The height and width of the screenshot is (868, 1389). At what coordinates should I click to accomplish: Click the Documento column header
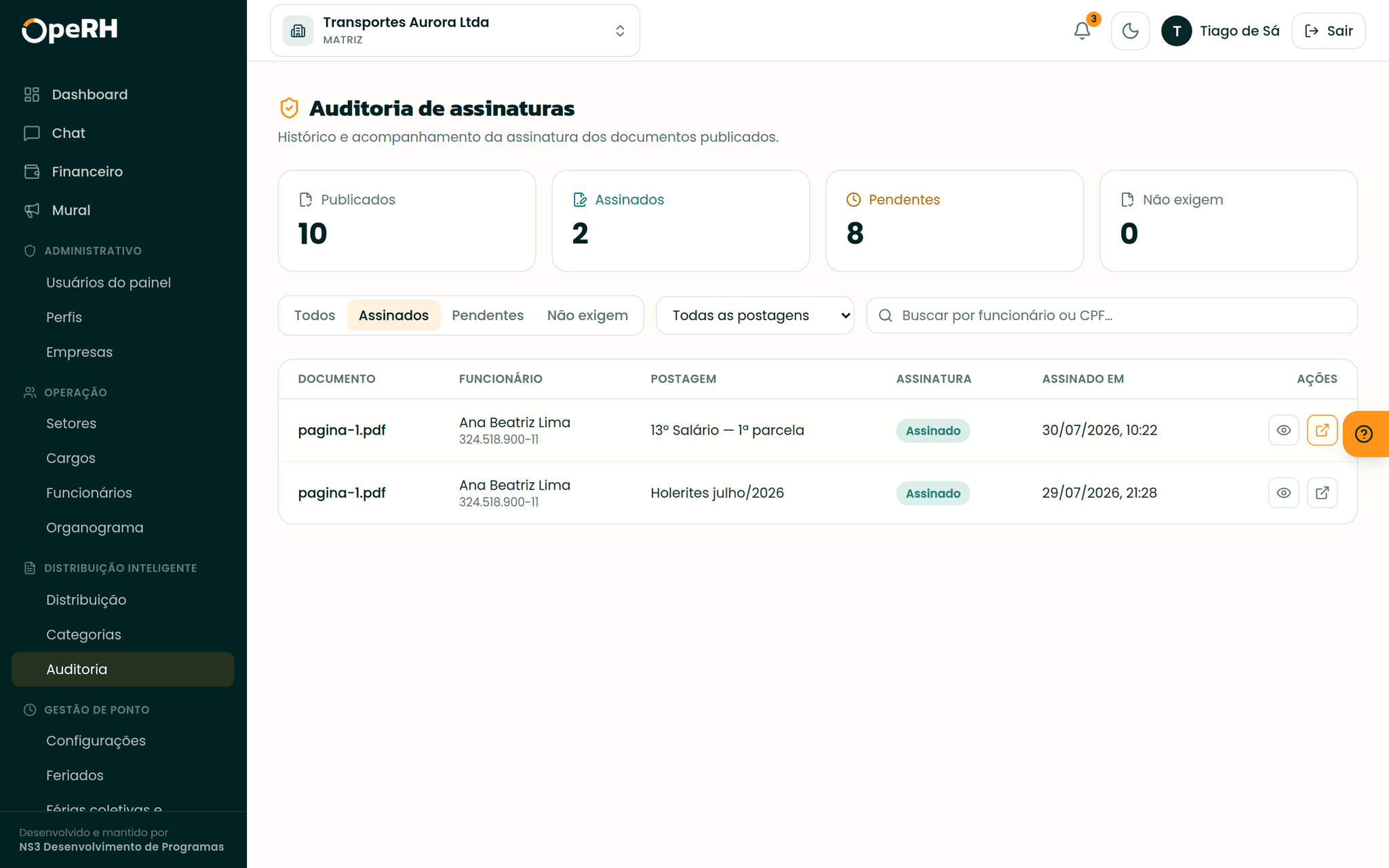[336, 379]
